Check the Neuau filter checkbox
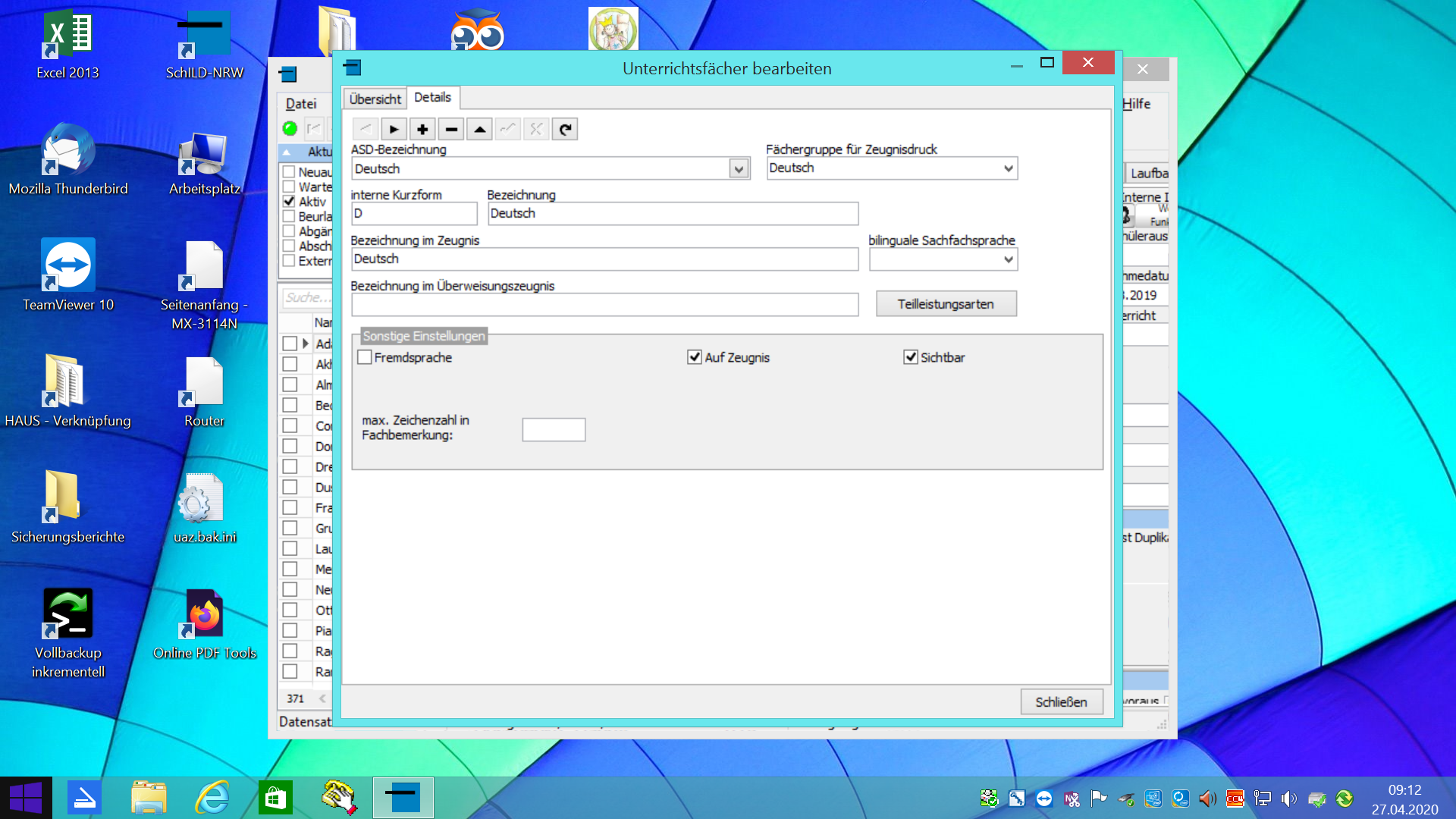This screenshot has width=1456, height=819. tap(289, 172)
